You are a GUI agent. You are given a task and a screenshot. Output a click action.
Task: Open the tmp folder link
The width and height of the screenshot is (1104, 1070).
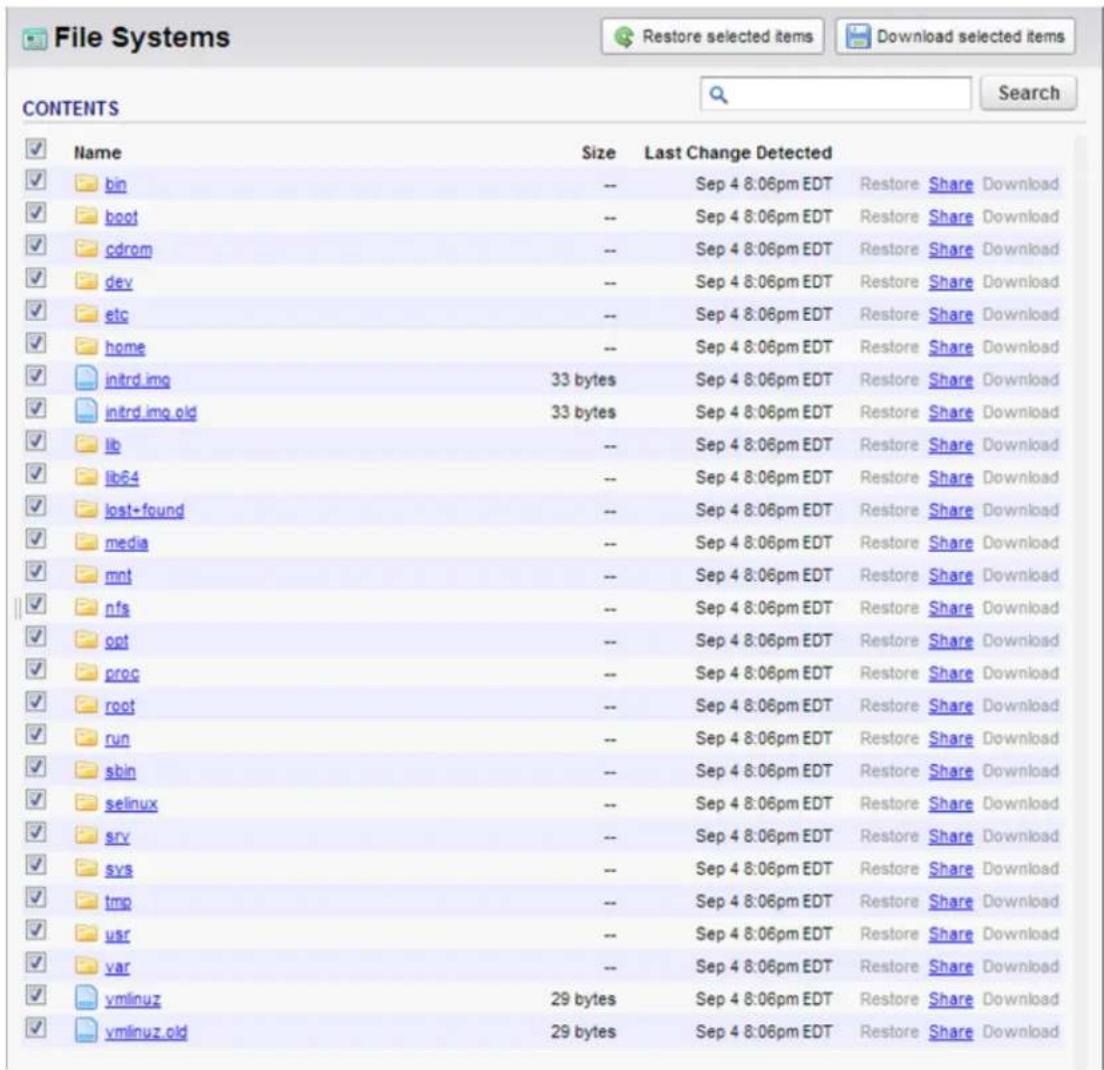(118, 902)
